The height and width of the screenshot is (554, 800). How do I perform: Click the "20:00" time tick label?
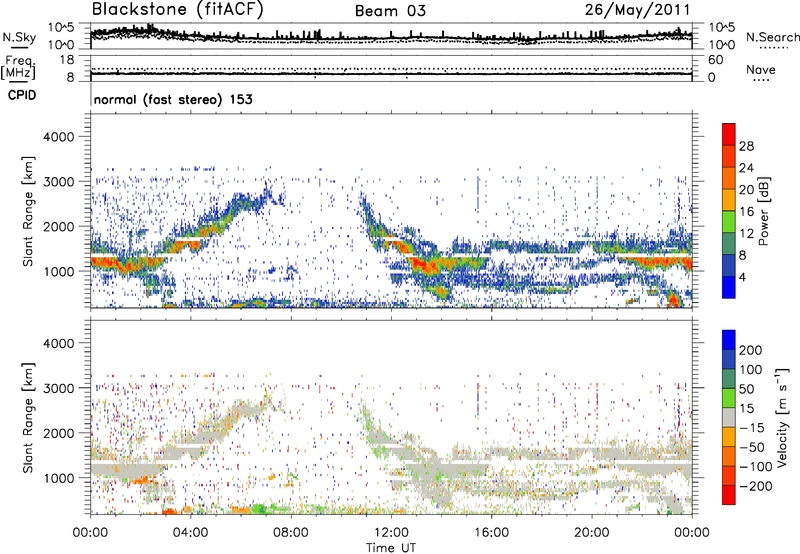point(591,533)
